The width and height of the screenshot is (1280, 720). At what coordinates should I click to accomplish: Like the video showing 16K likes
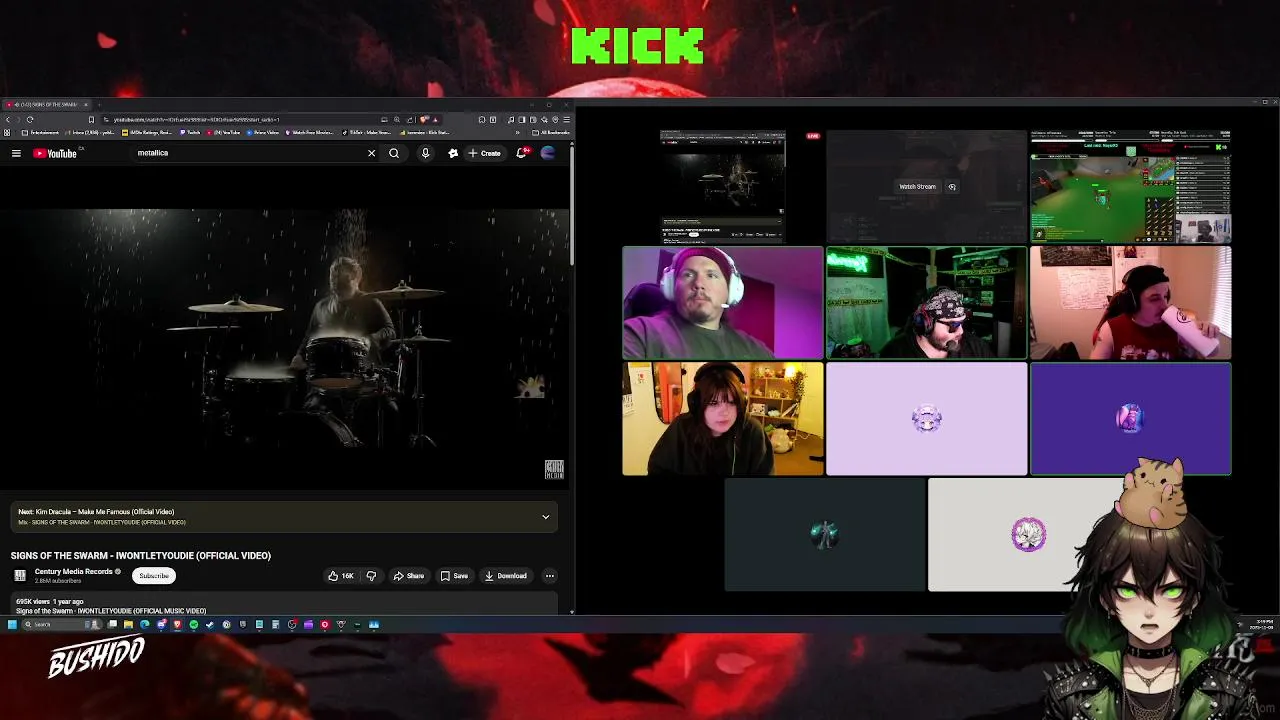click(341, 576)
